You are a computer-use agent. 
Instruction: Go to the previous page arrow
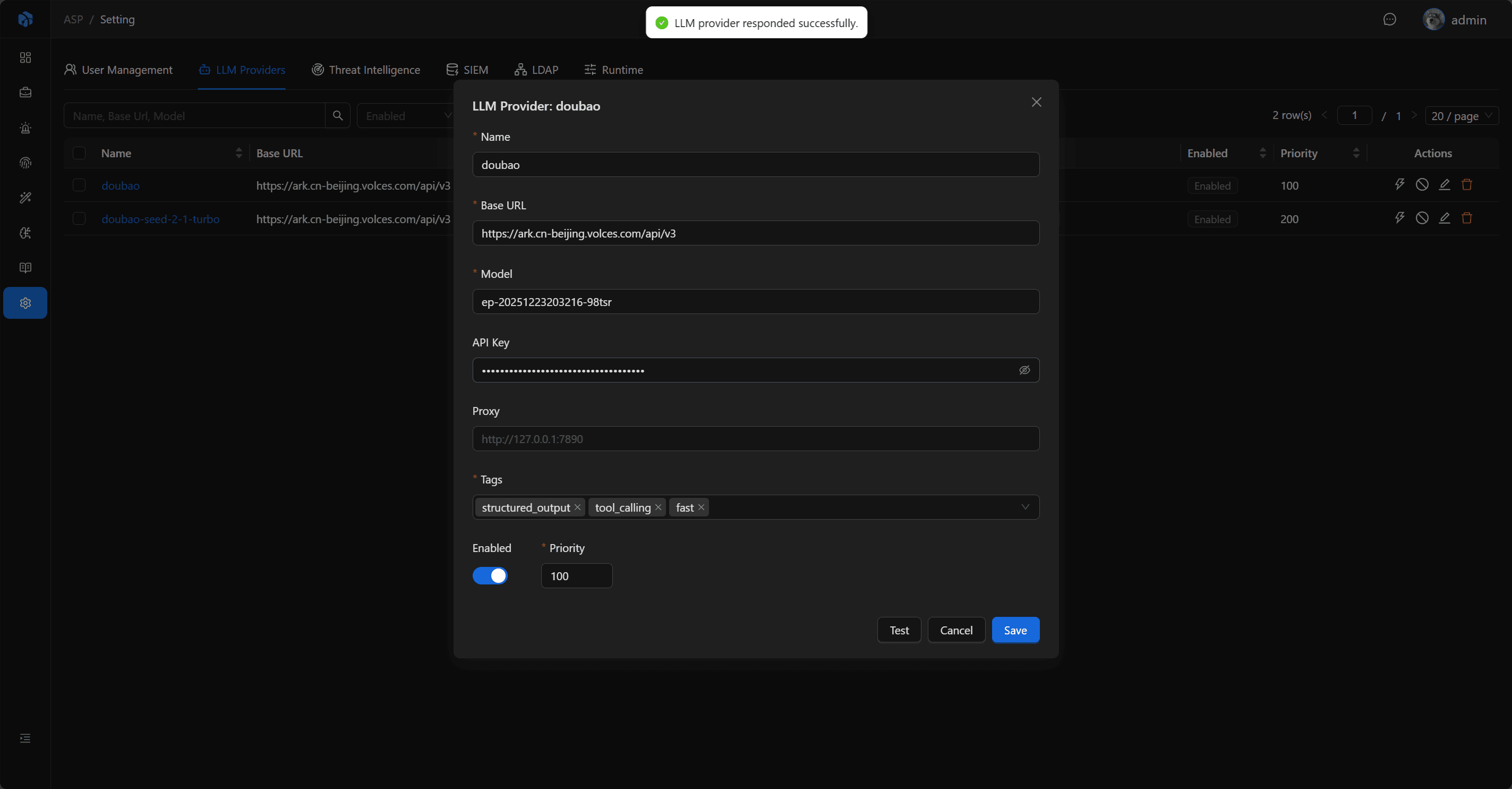(x=1324, y=116)
